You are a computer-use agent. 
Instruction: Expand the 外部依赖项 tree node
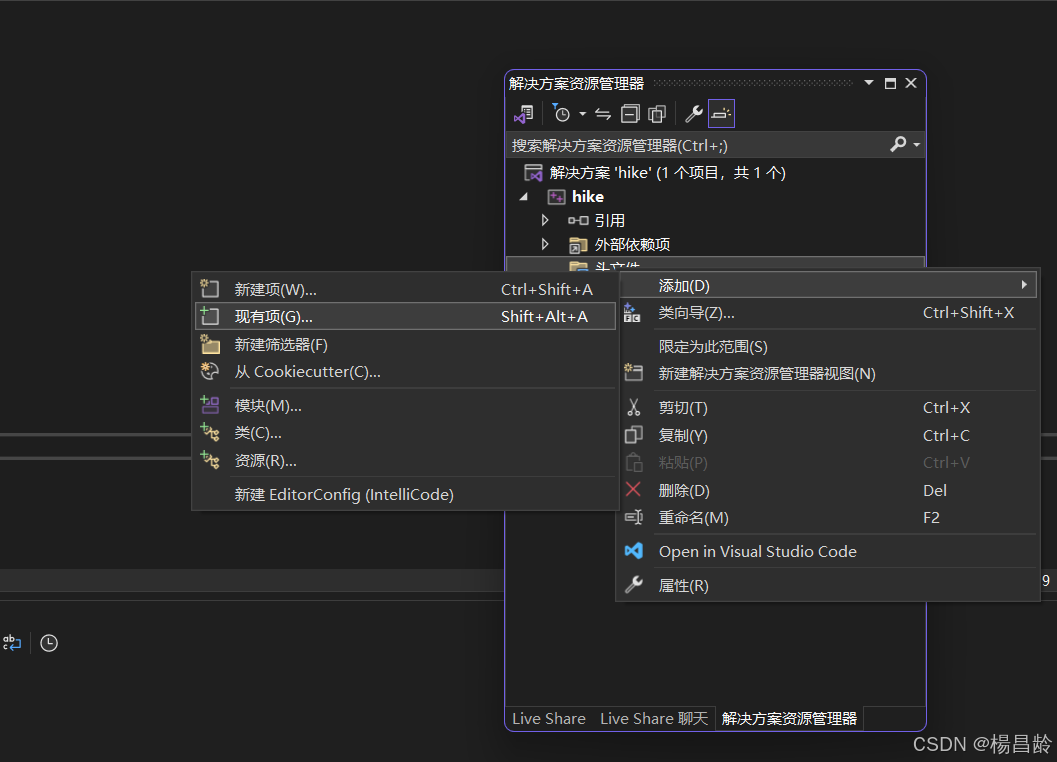coord(544,244)
